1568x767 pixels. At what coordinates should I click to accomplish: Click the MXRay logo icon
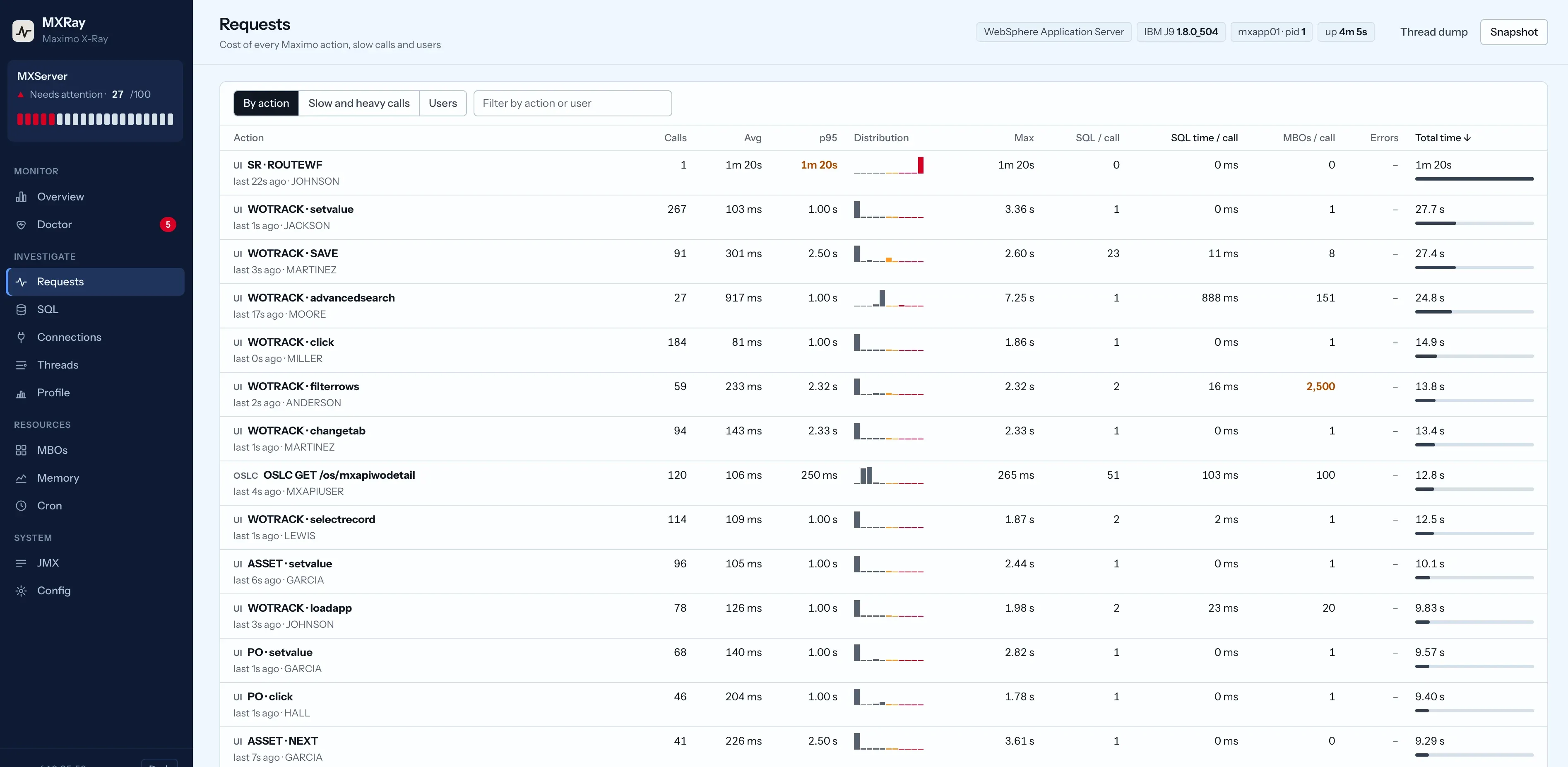click(x=23, y=31)
